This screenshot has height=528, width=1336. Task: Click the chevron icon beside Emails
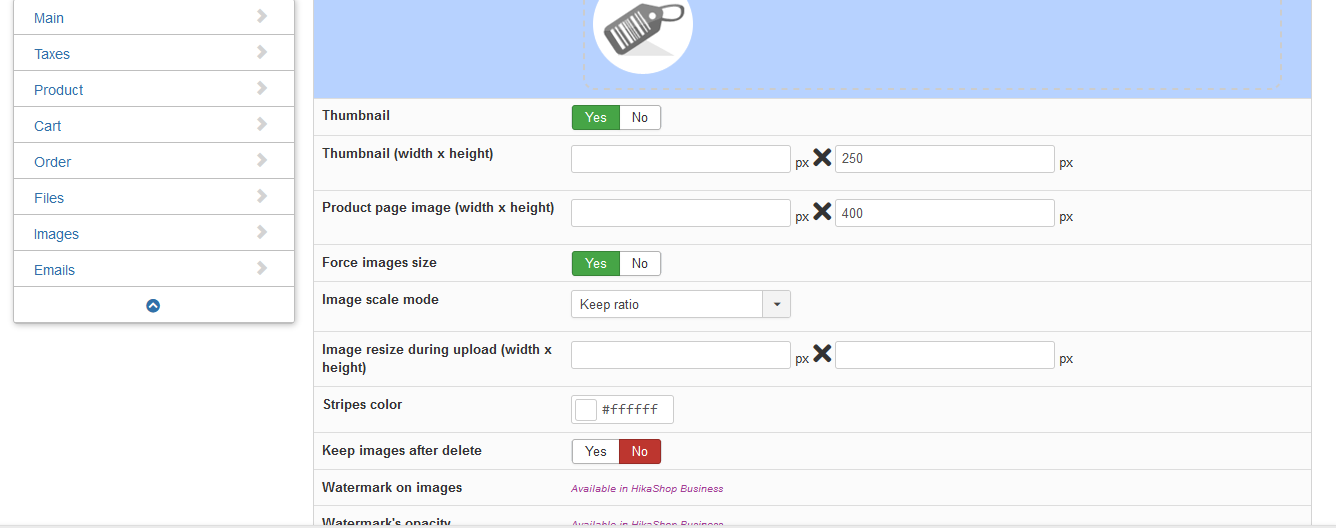point(262,268)
